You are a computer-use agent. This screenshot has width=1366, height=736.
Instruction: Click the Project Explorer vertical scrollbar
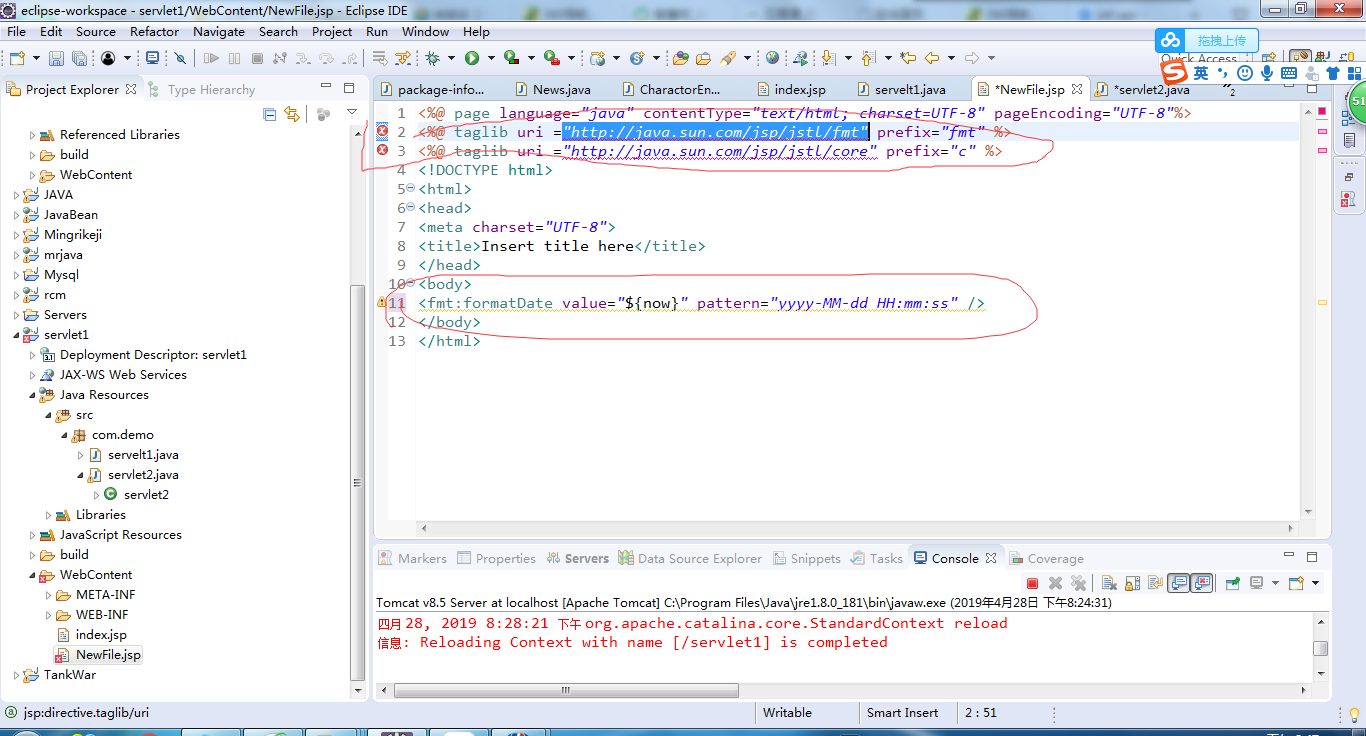click(x=357, y=485)
